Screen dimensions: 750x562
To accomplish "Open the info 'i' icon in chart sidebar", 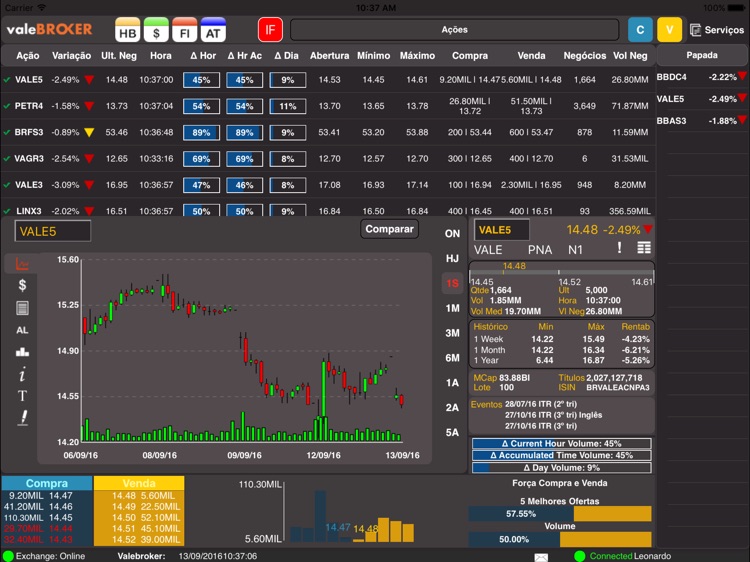I will 22,375.
